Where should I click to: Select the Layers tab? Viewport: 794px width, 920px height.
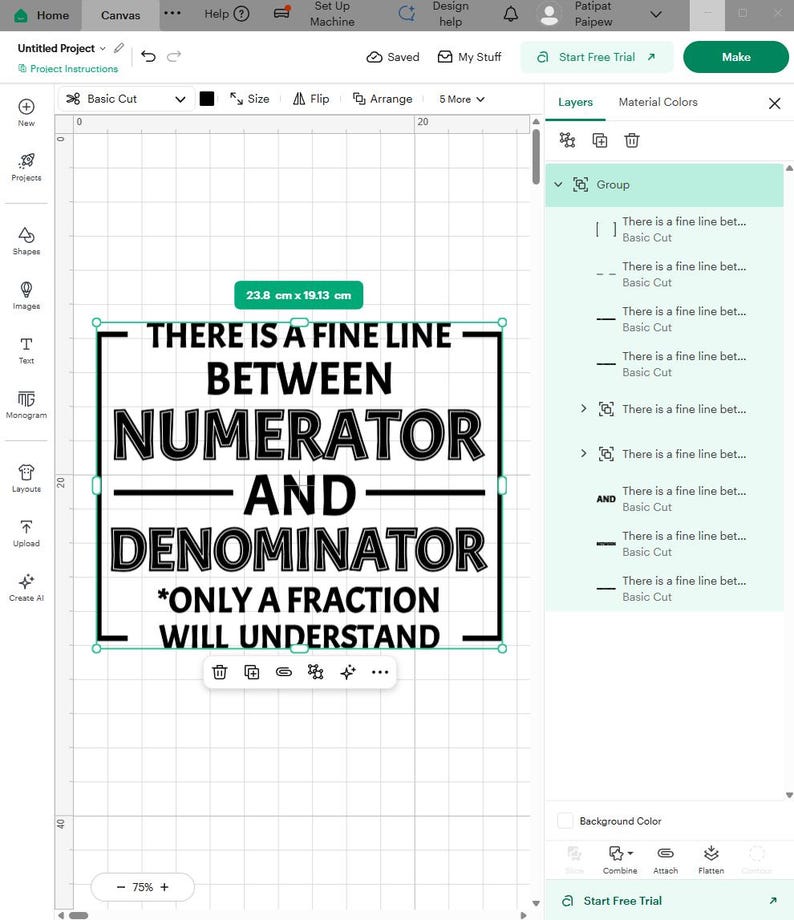click(575, 102)
